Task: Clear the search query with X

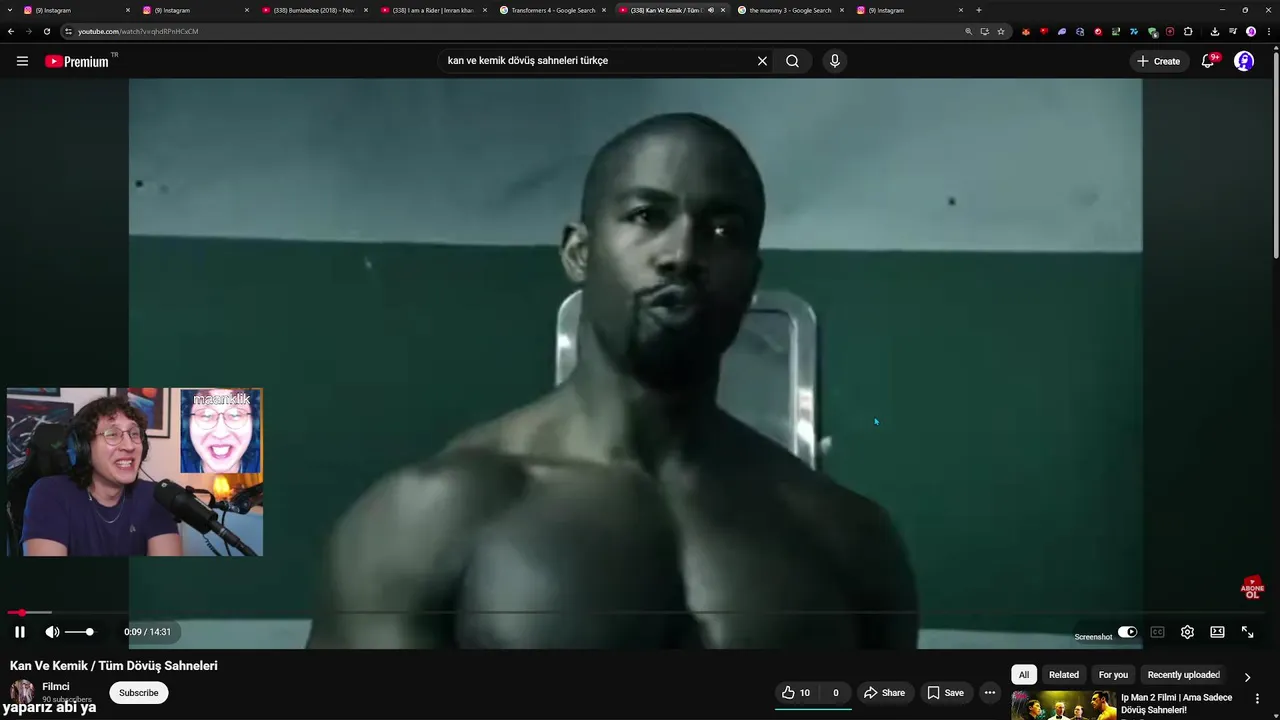Action: [x=762, y=61]
